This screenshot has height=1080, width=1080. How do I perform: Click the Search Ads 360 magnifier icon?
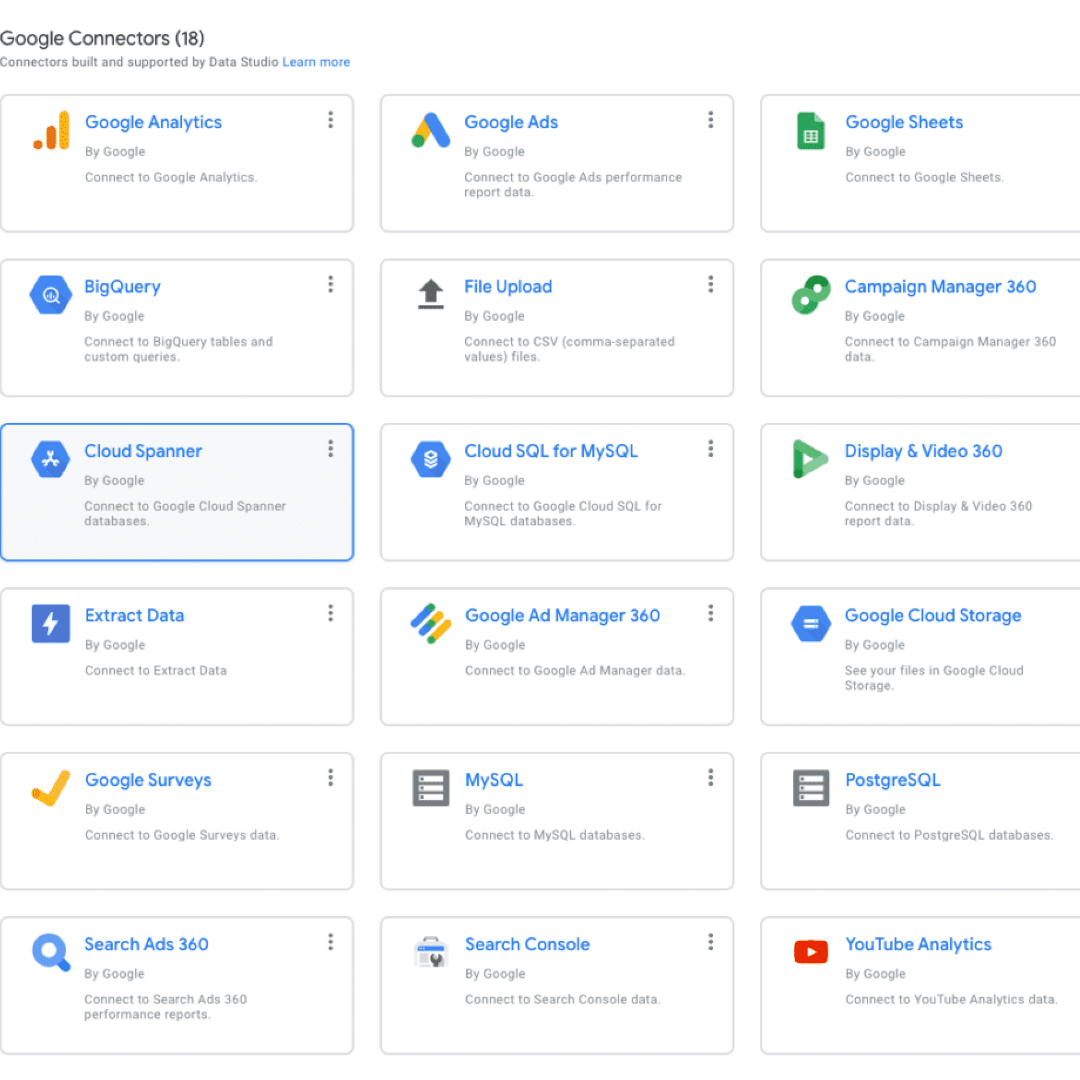51,953
